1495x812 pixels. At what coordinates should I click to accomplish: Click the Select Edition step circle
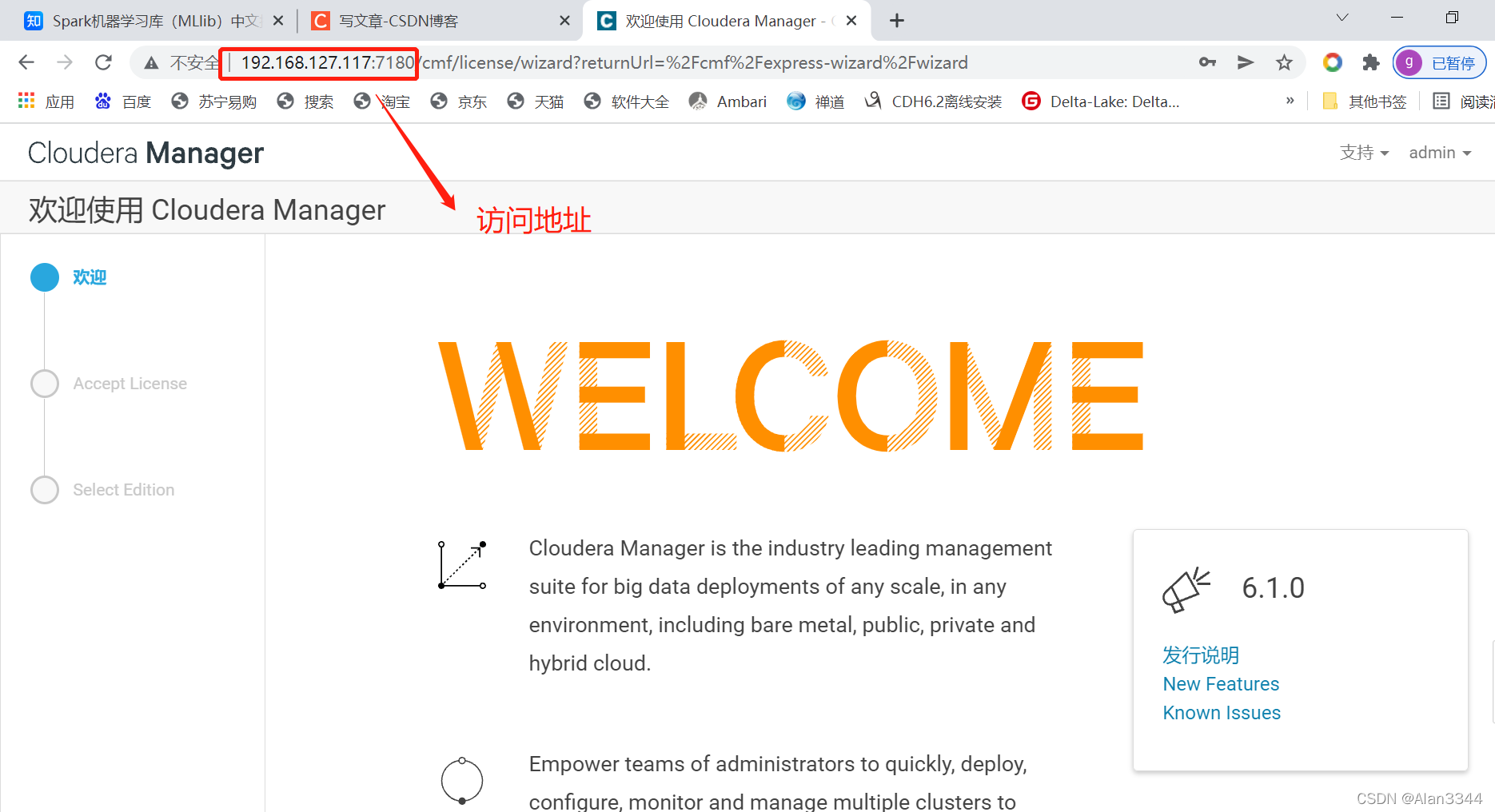(45, 490)
